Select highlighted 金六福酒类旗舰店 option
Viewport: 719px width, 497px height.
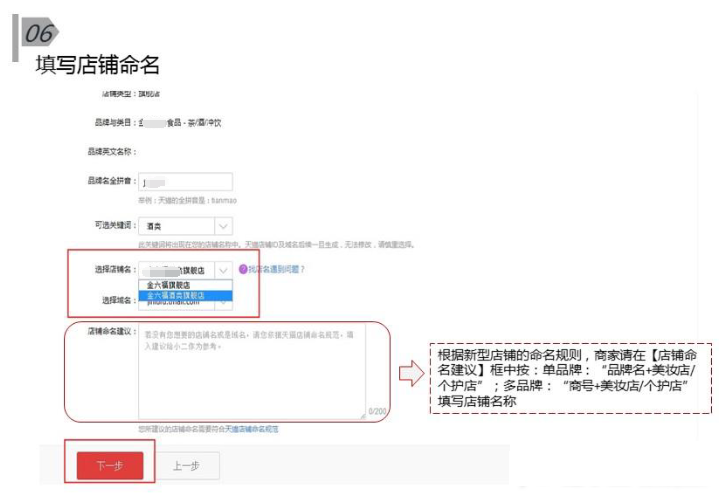185,295
